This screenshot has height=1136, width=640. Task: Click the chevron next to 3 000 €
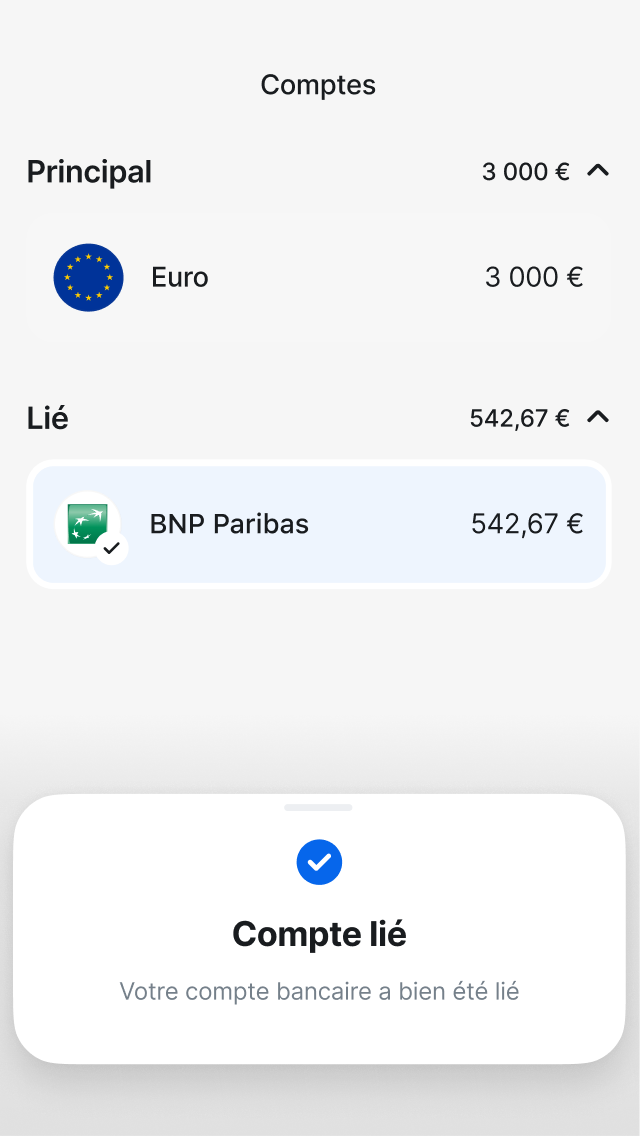[x=598, y=171]
